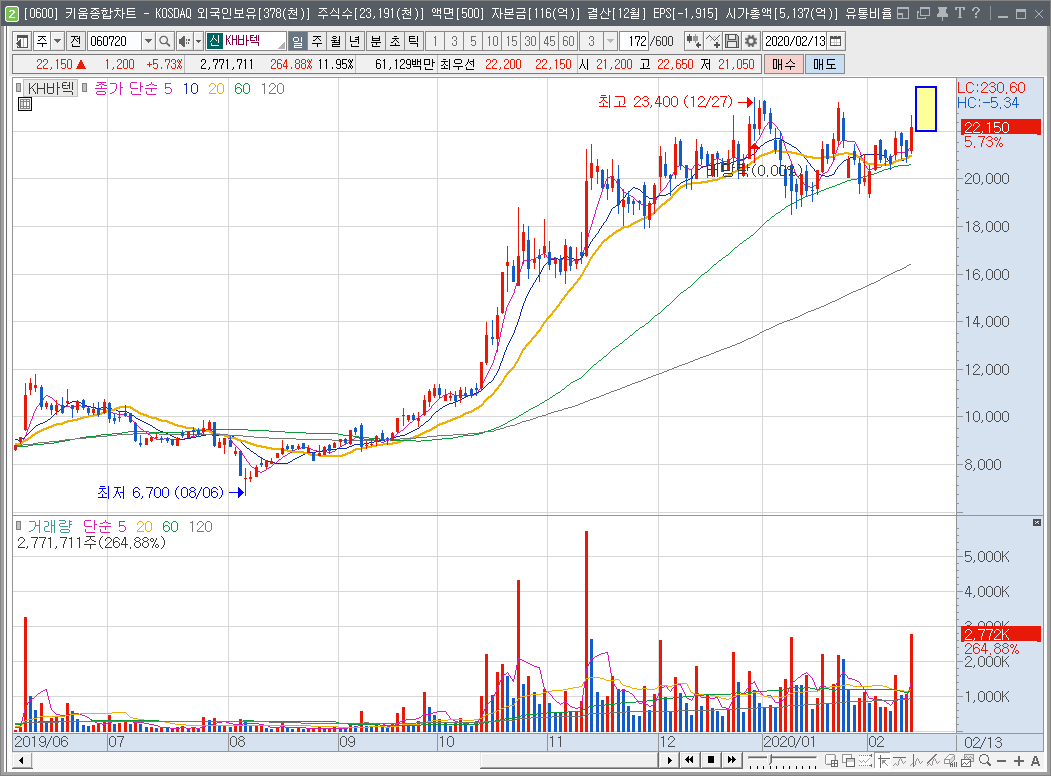Click the fast forward playback button
This screenshot has height=776, width=1051.
pyautogui.click(x=731, y=760)
